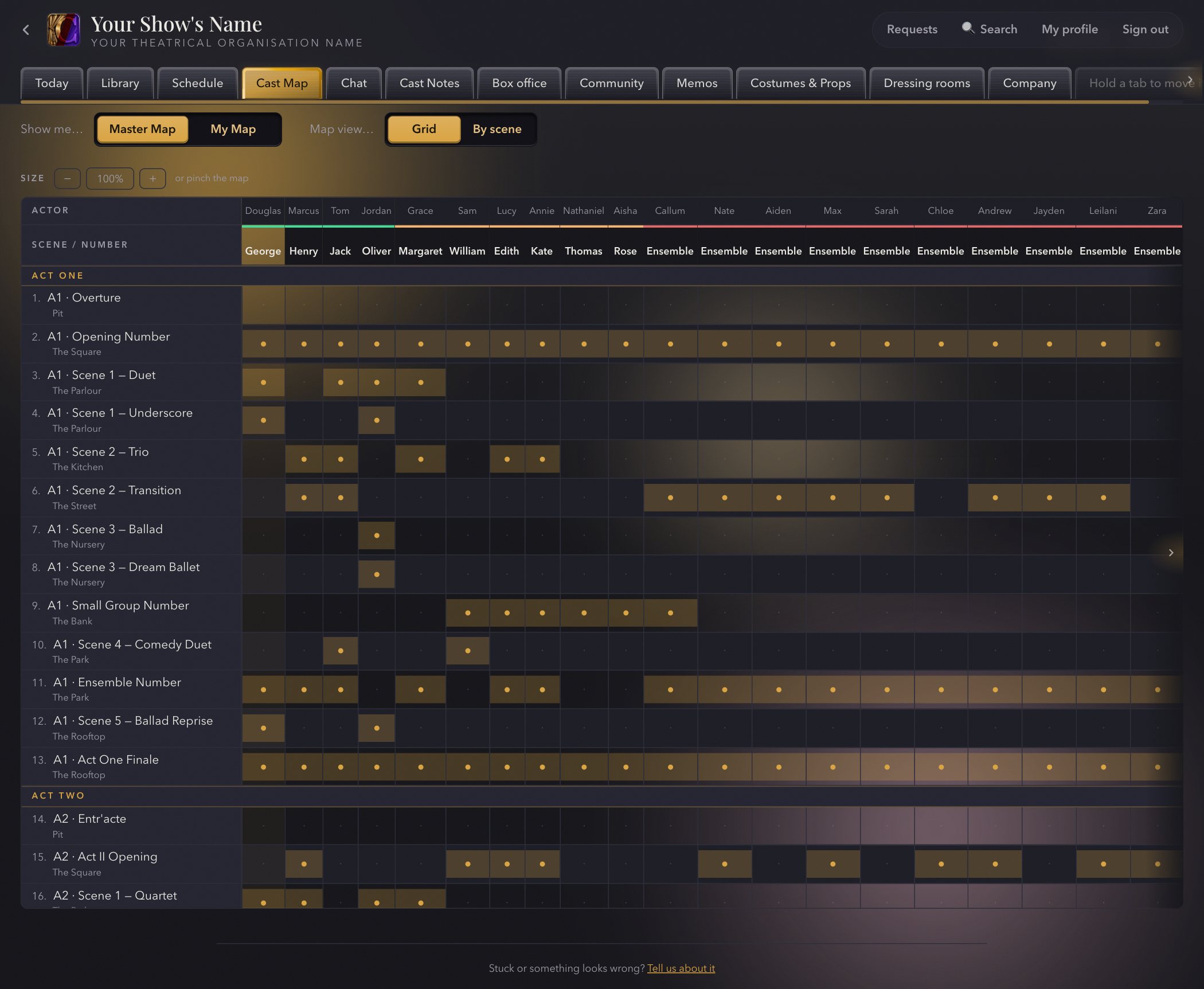Click William's cell in Comedy Duet row

coord(468,651)
